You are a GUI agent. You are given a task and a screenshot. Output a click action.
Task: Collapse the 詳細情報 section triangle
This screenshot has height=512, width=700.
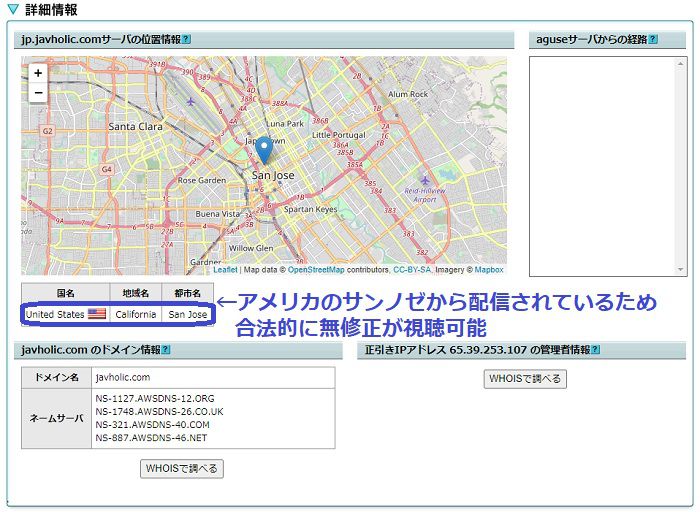pyautogui.click(x=14, y=9)
